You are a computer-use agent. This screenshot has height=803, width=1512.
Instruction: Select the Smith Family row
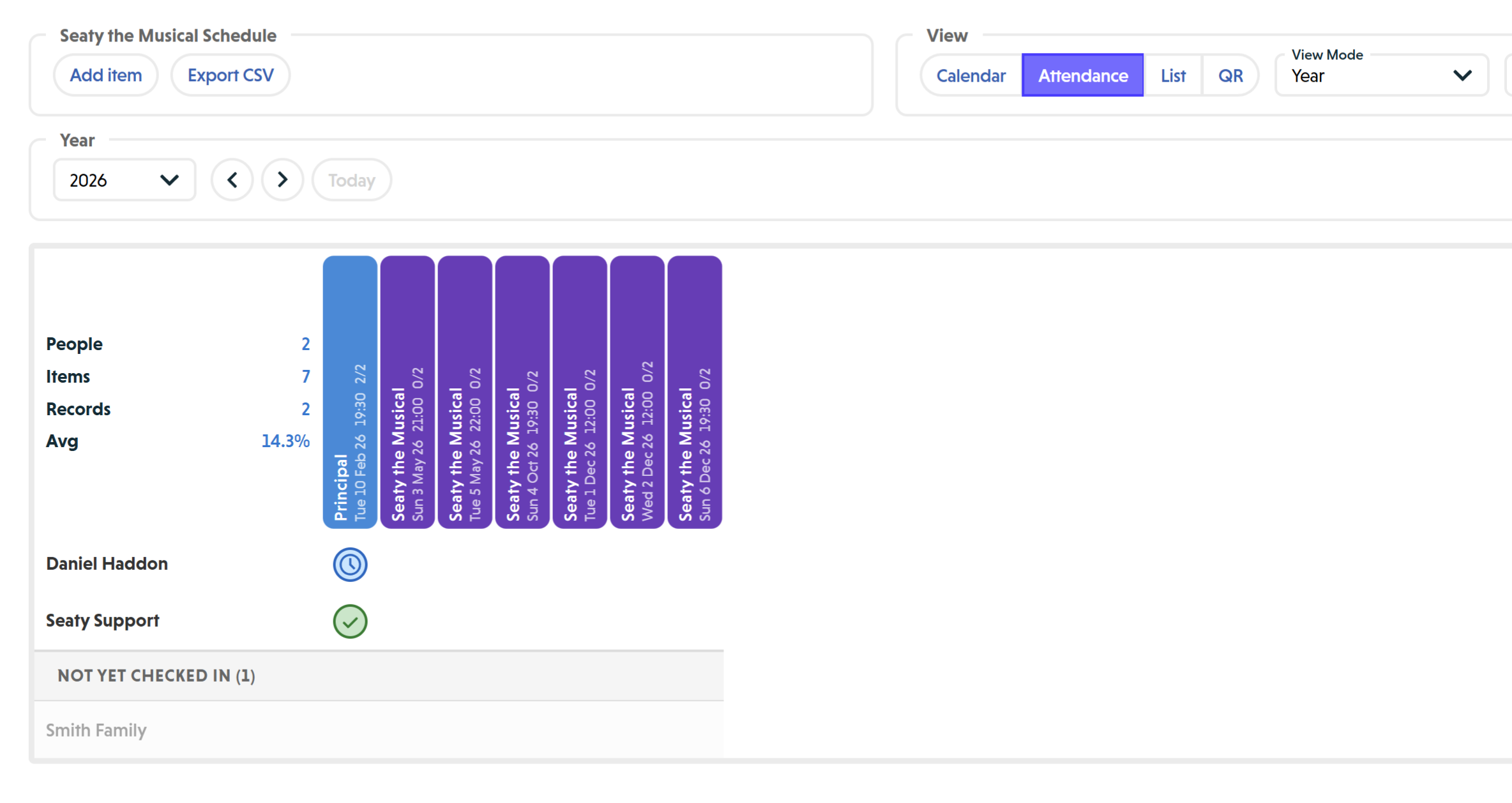point(96,730)
